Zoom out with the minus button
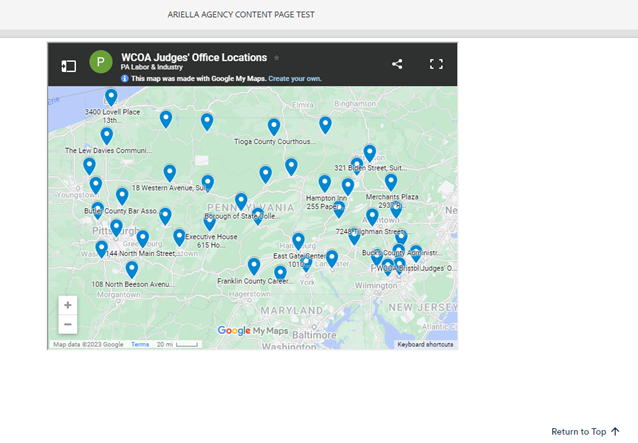Image resolution: width=638 pixels, height=443 pixels. (x=68, y=324)
